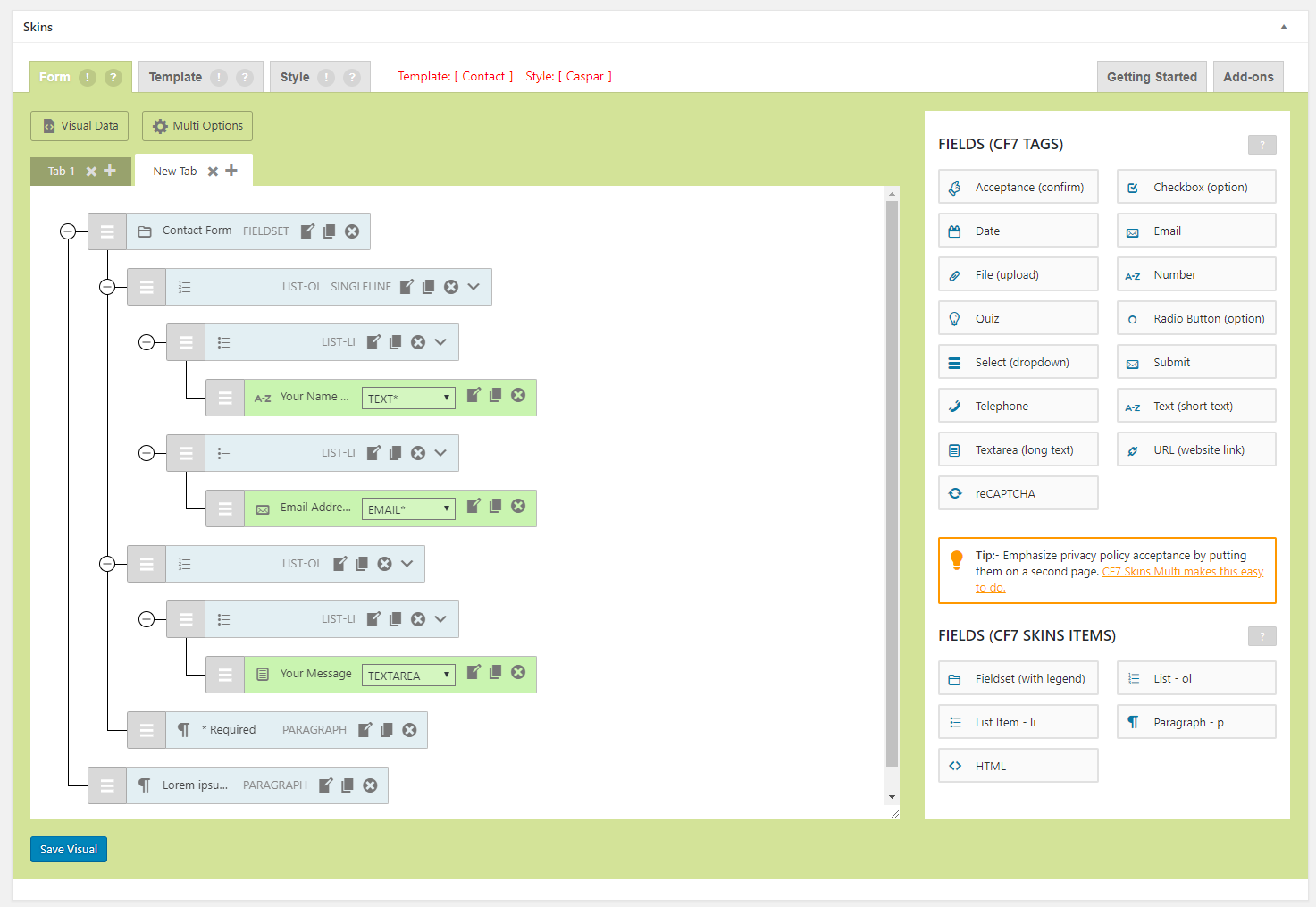The width and height of the screenshot is (1316, 907).
Task: Collapse the LIST-OL SINGLELINE tree node
Action: [x=107, y=287]
